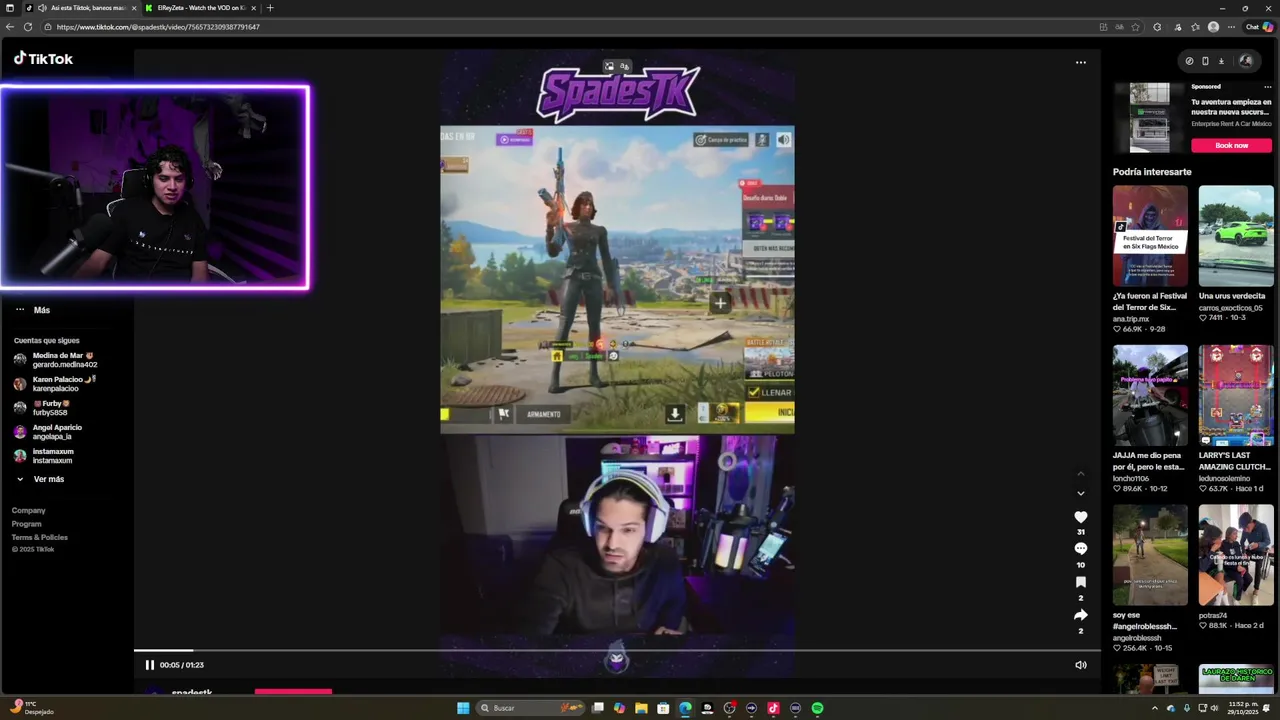
Task: Open Karen Palacioo account
Action: click(55, 384)
